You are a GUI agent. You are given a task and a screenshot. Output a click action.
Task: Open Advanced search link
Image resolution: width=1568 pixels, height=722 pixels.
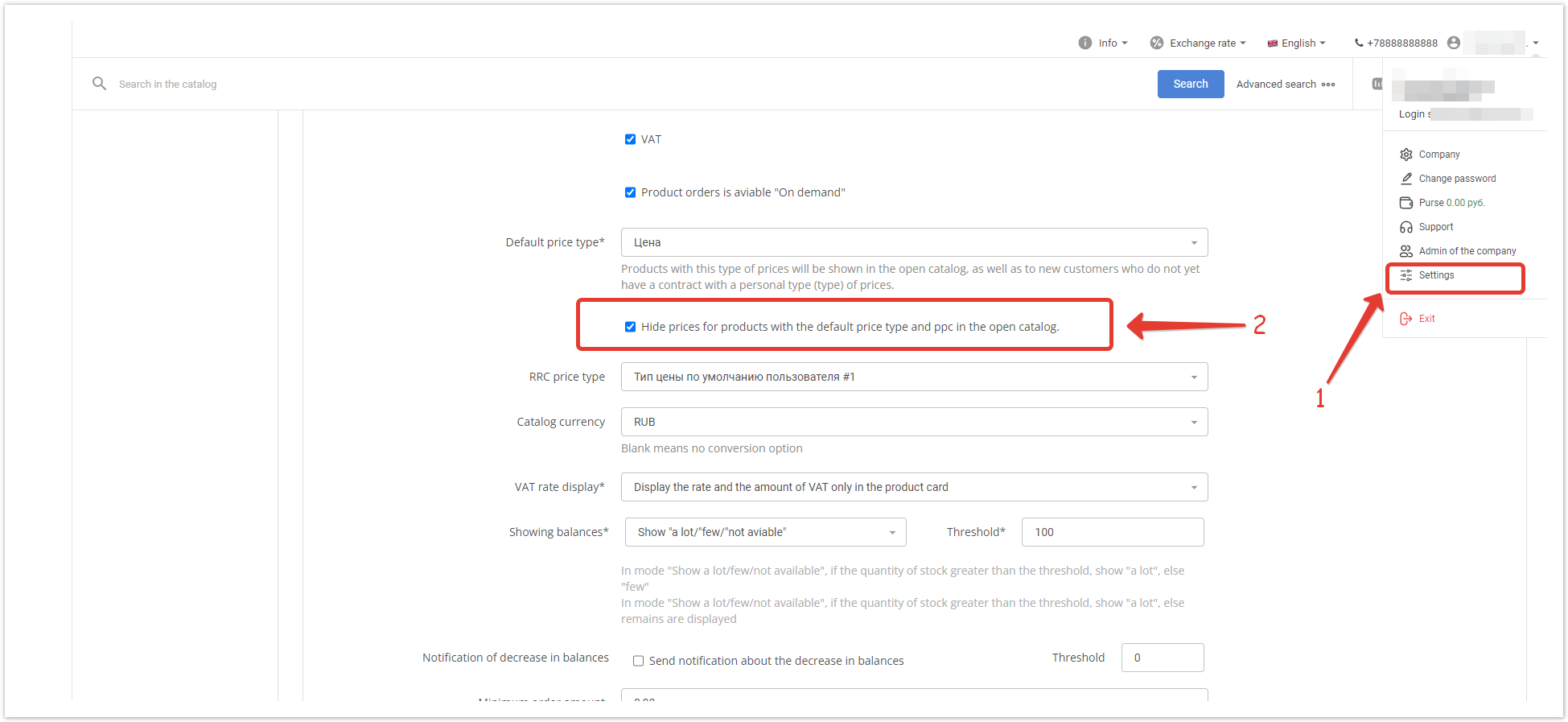point(1276,85)
